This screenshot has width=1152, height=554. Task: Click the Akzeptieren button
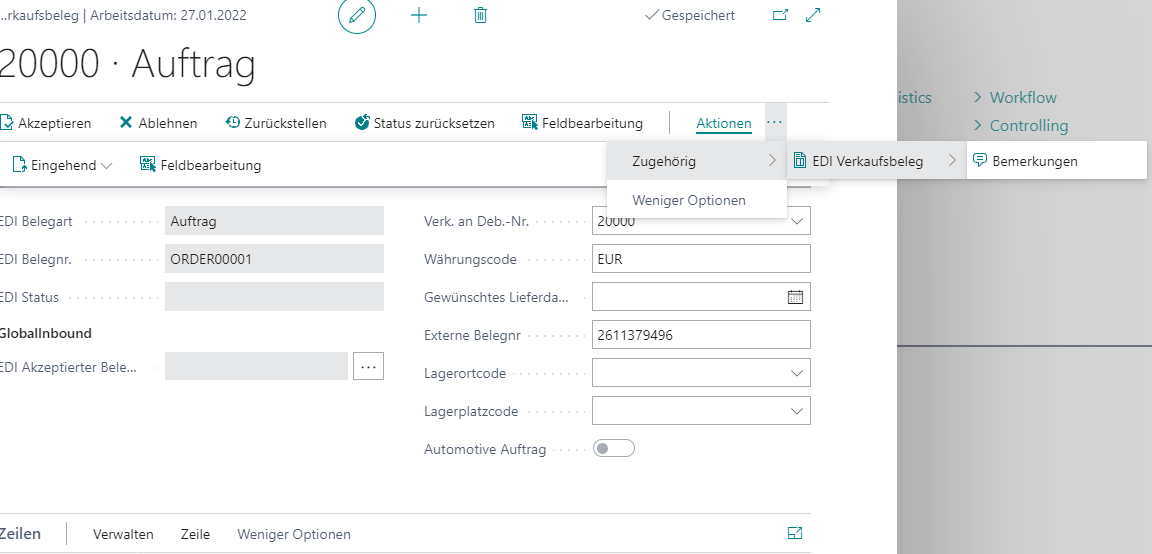(x=46, y=123)
